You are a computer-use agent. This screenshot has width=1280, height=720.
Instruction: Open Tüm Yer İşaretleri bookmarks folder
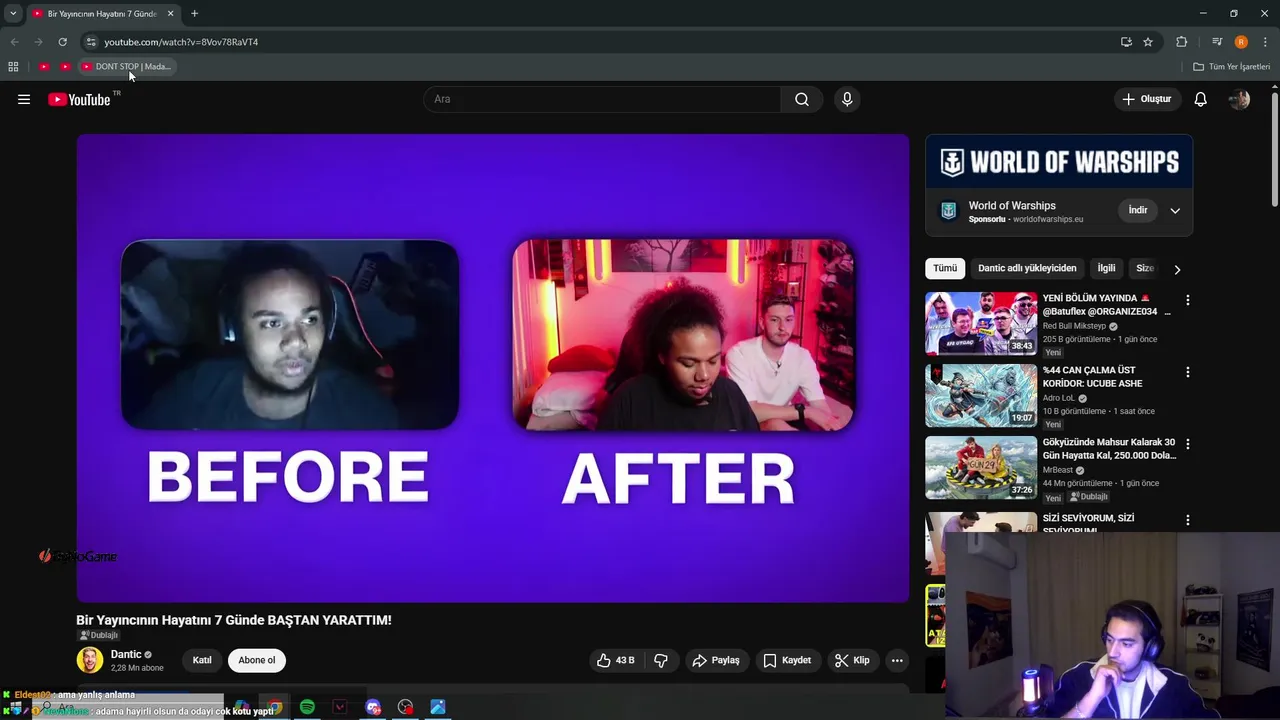pos(1231,67)
